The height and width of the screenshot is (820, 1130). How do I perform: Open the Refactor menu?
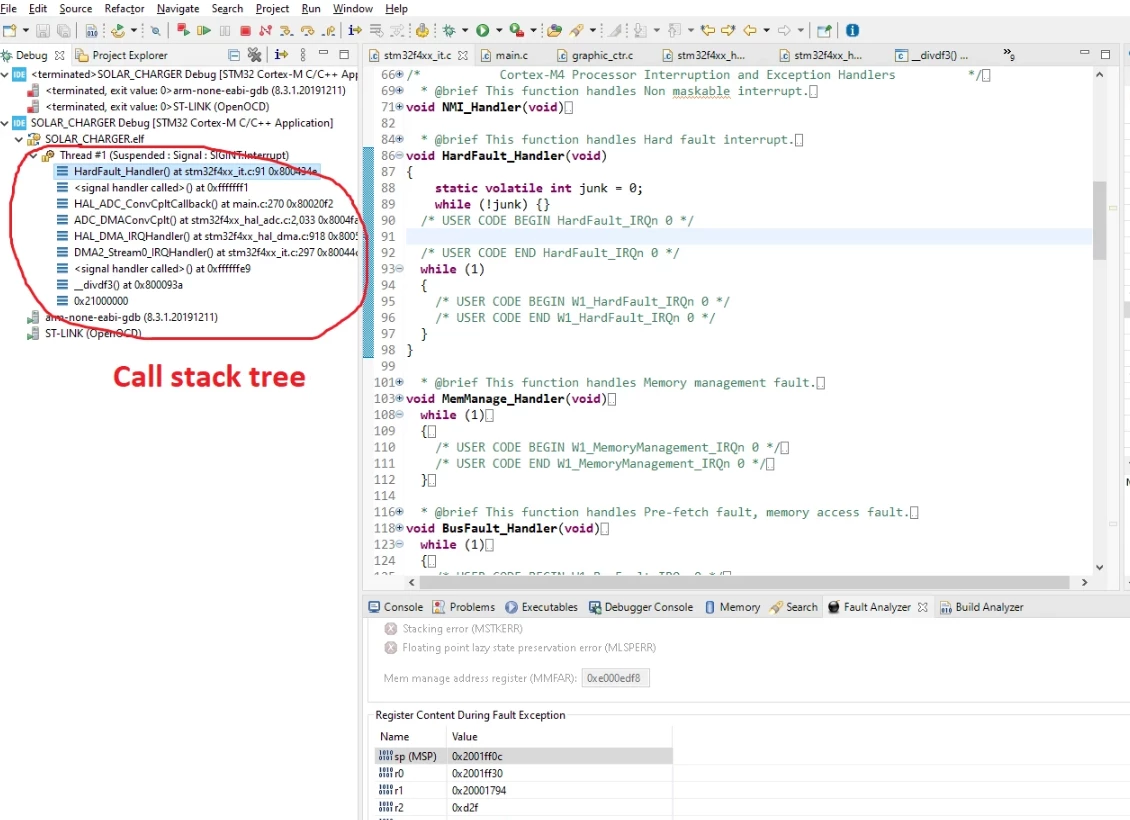point(124,9)
